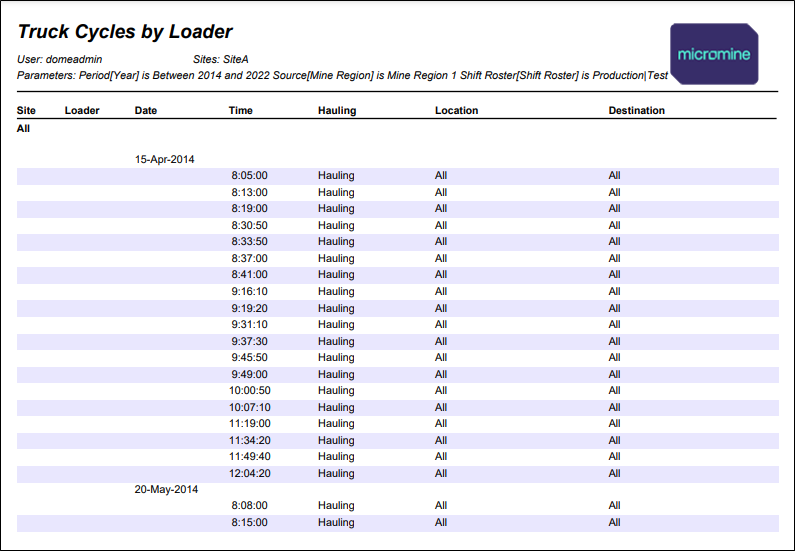The width and height of the screenshot is (795, 551).
Task: Click the 9:45:50 time cell
Action: point(249,357)
